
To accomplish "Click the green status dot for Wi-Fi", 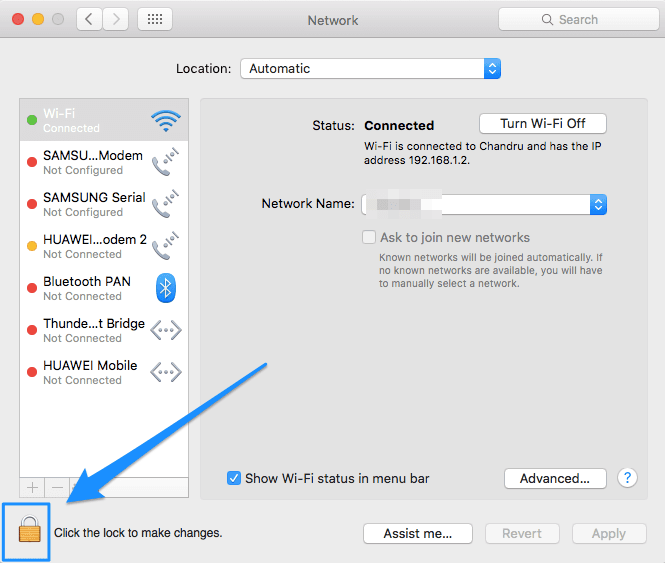I will pyautogui.click(x=32, y=120).
